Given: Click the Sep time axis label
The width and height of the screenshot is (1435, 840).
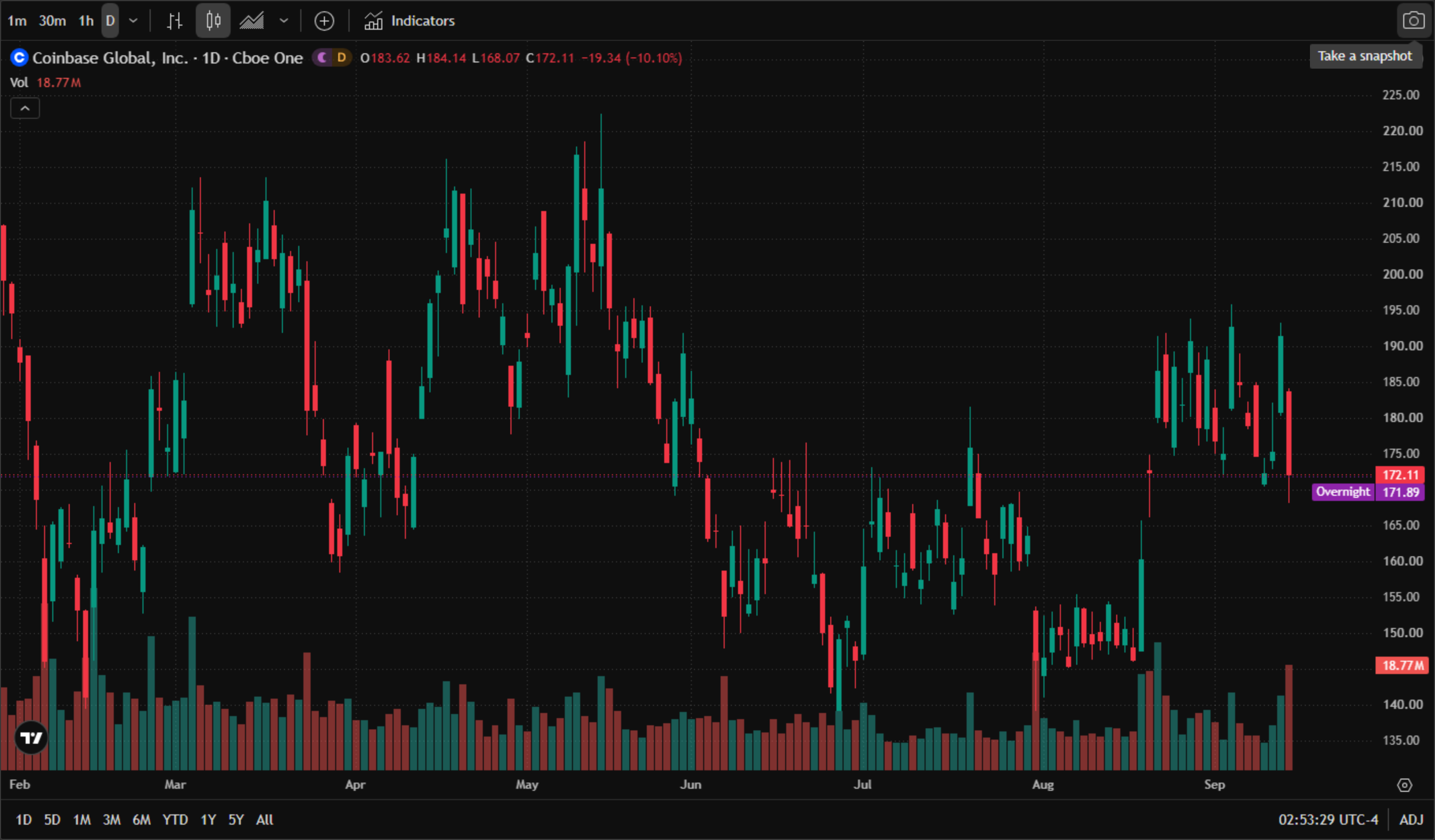Looking at the screenshot, I should click(1214, 784).
